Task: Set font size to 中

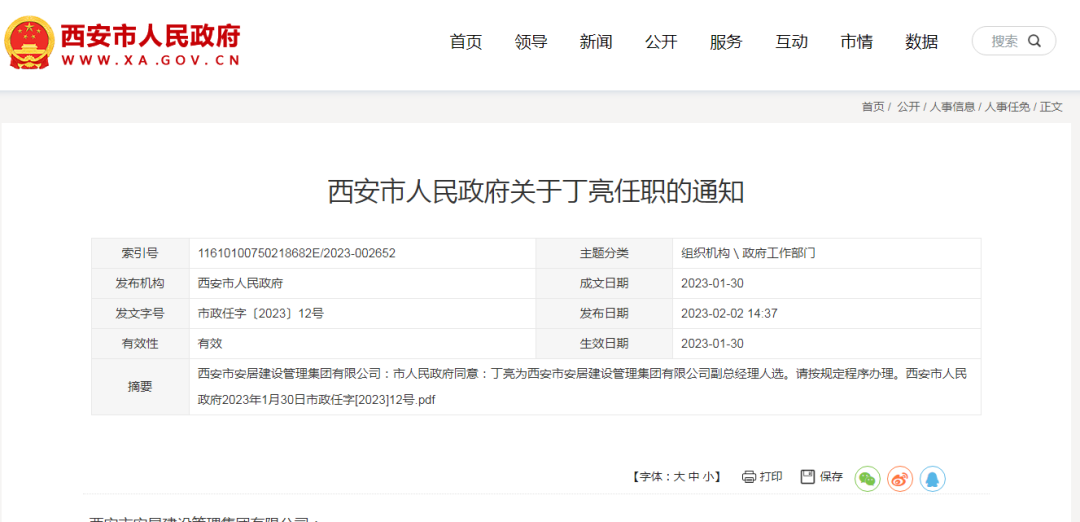Action: [x=694, y=477]
